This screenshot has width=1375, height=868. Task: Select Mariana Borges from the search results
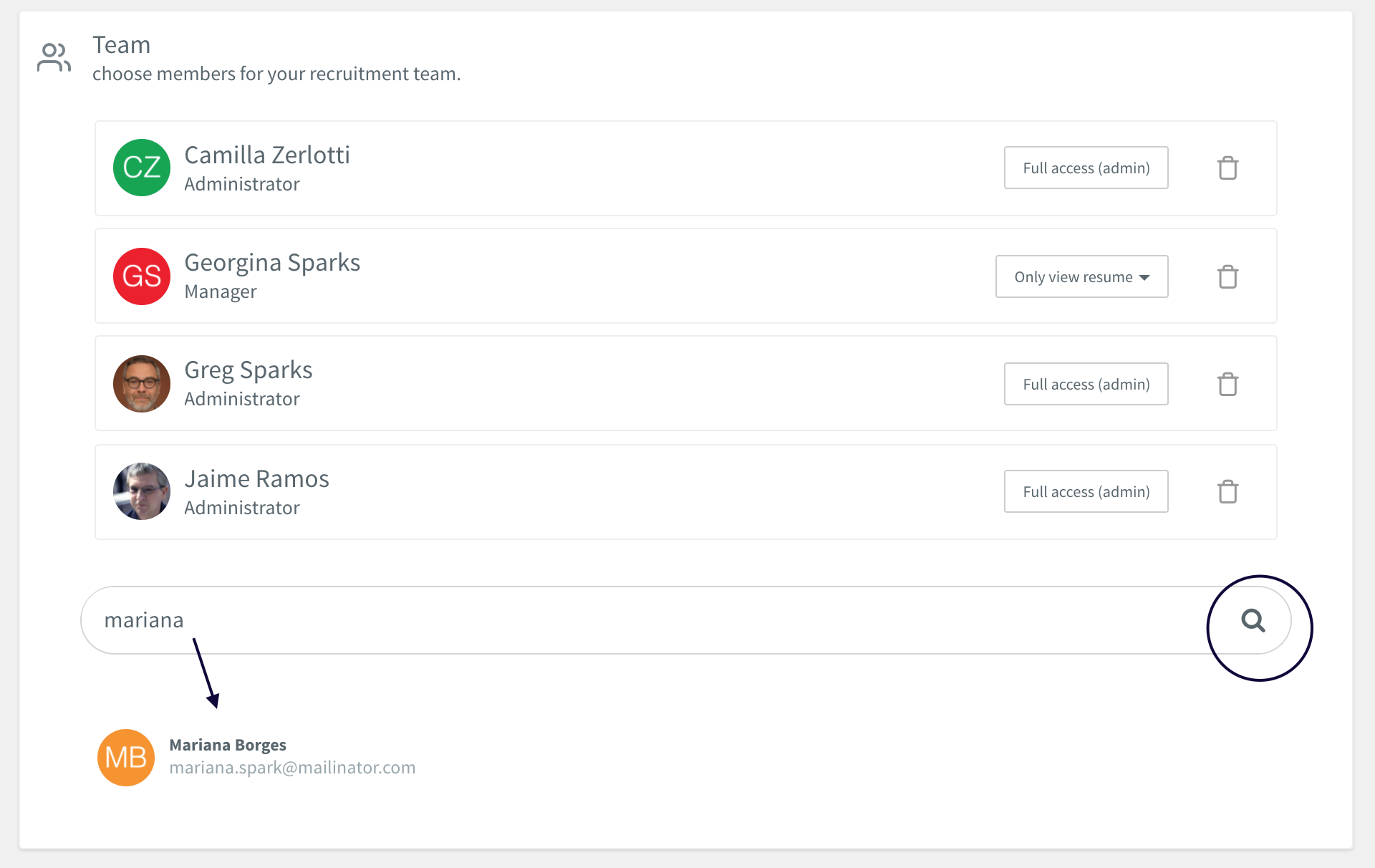228,746
